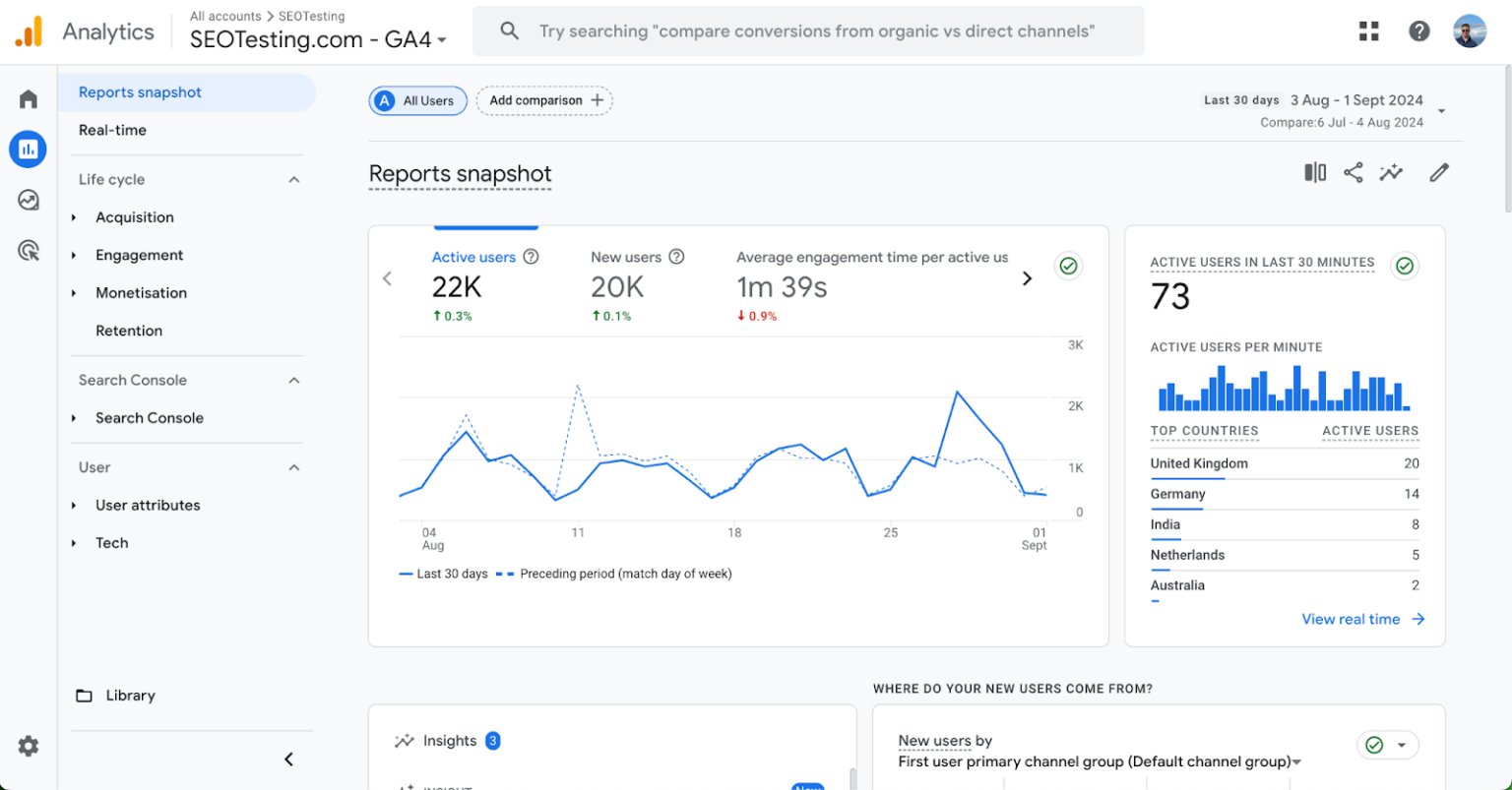The width and height of the screenshot is (1512, 790).
Task: Open the Advertising section icon
Action: [27, 250]
